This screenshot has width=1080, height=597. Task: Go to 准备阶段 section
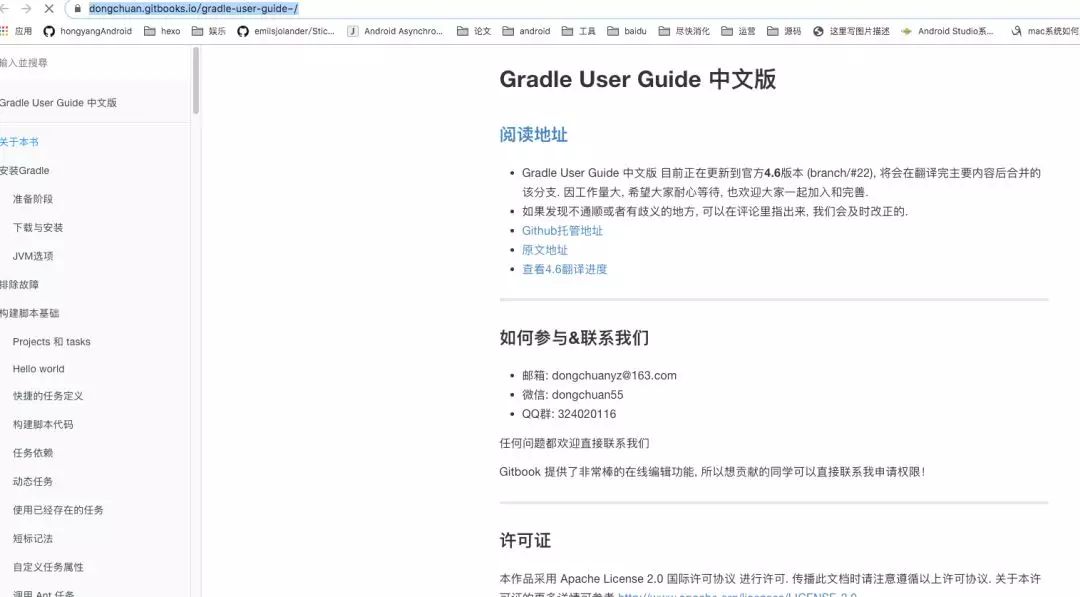32,199
